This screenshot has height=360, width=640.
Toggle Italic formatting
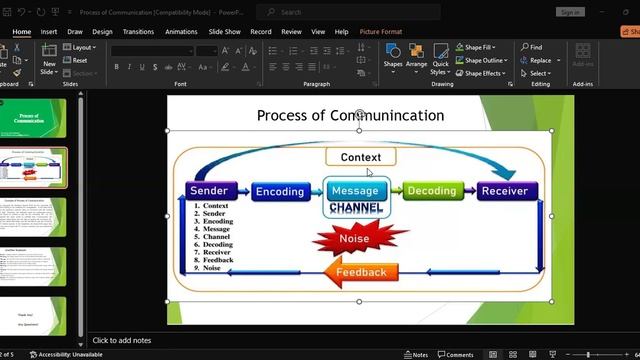point(129,67)
